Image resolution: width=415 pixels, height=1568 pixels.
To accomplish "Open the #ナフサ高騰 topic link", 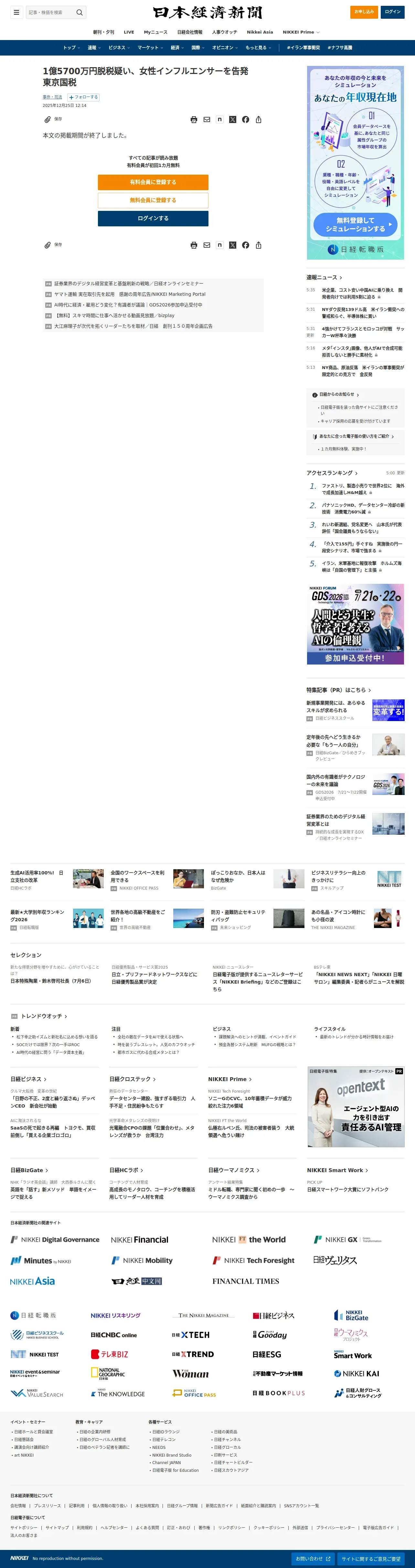I will (339, 47).
